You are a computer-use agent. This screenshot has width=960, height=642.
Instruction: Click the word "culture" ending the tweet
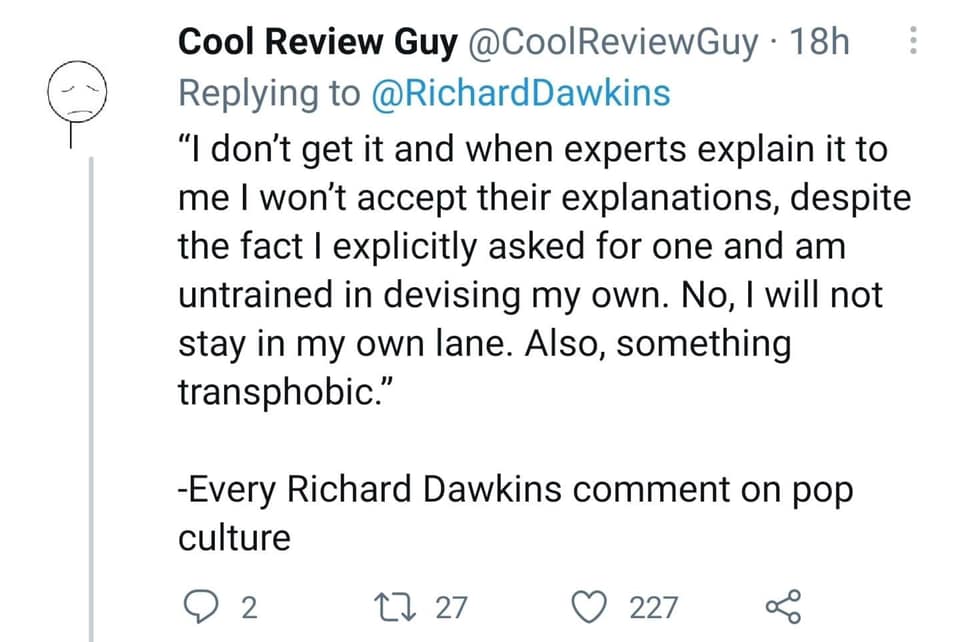(234, 538)
